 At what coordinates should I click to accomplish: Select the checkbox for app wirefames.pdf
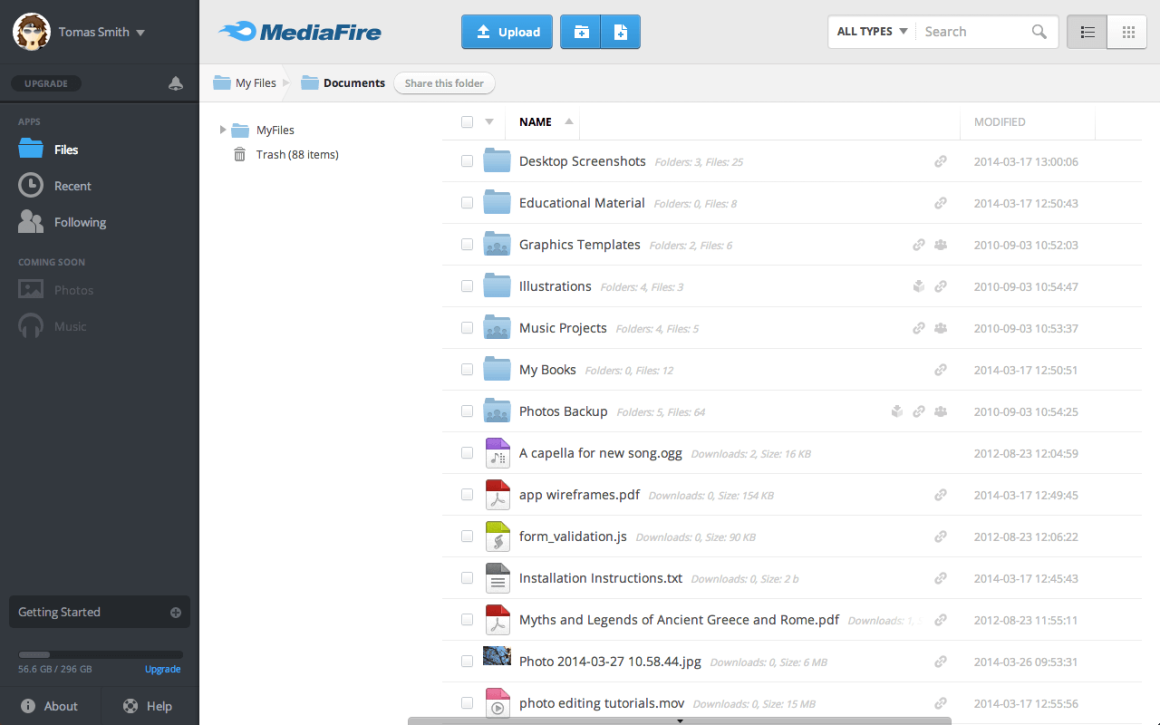(466, 494)
